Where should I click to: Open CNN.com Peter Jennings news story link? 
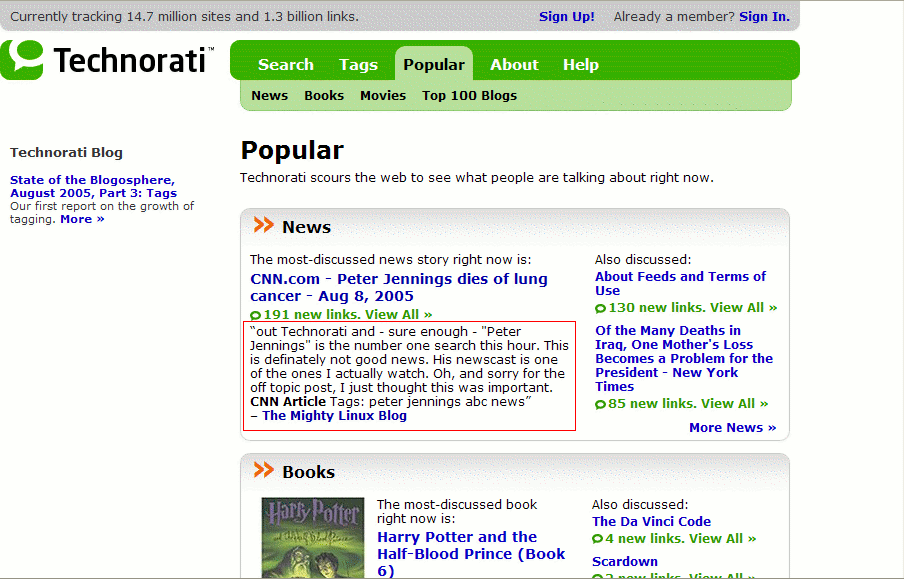pyautogui.click(x=399, y=287)
